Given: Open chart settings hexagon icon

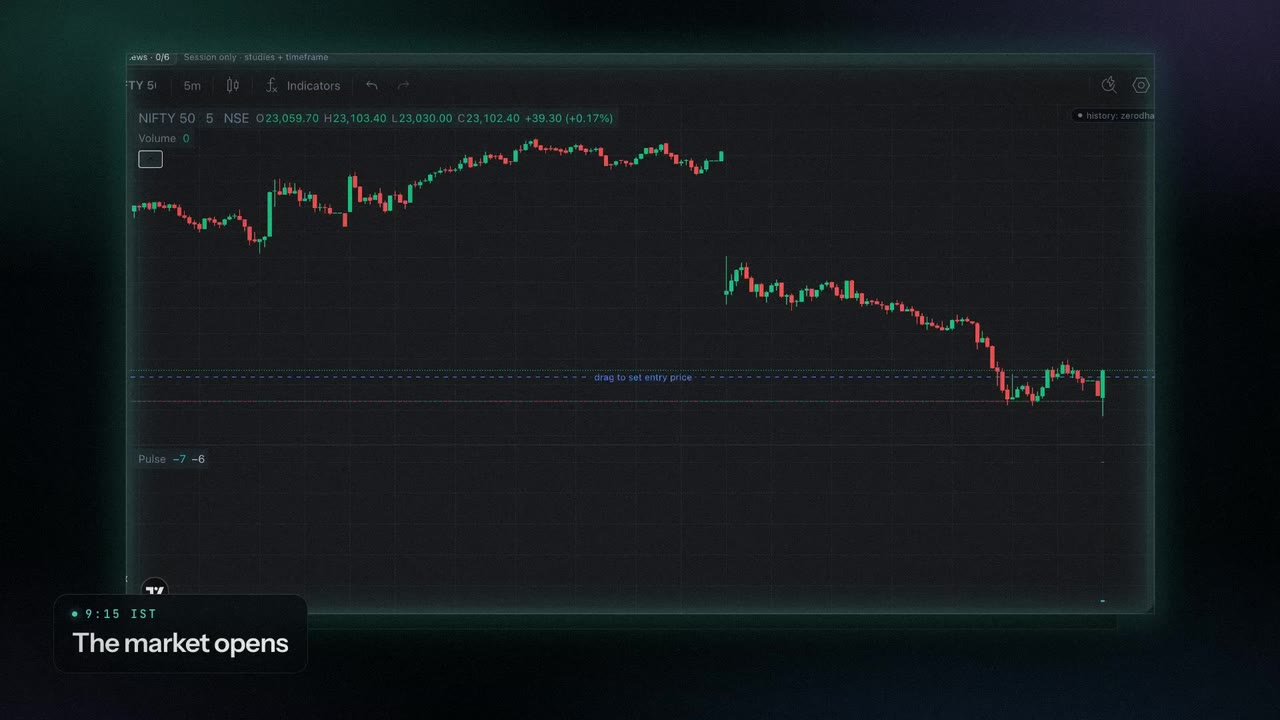Looking at the screenshot, I should 1141,86.
